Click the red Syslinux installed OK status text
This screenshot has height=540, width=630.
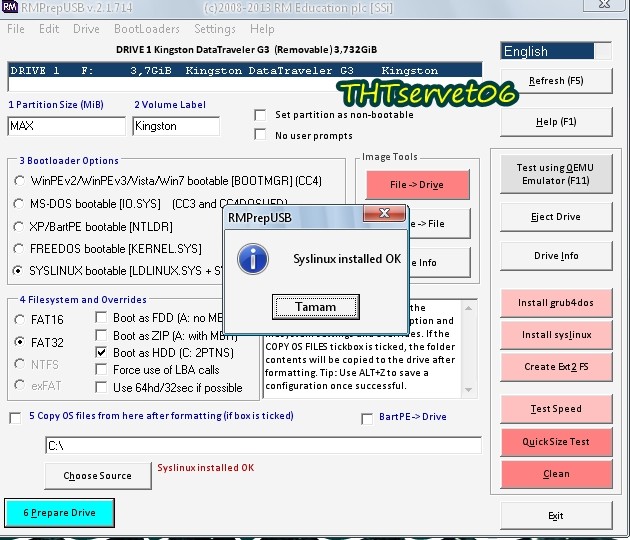click(x=206, y=468)
